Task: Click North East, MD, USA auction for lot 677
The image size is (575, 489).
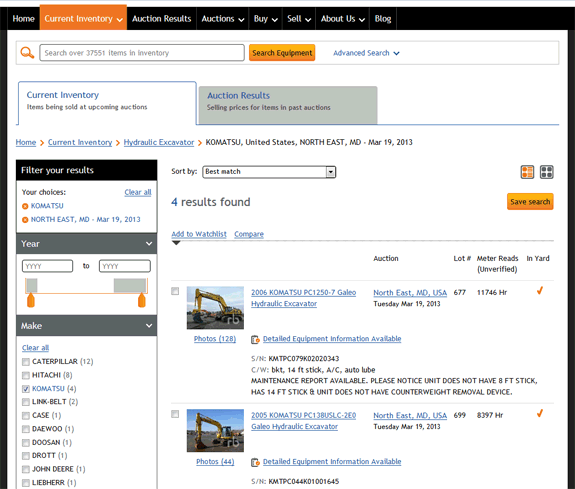Action: 410,293
